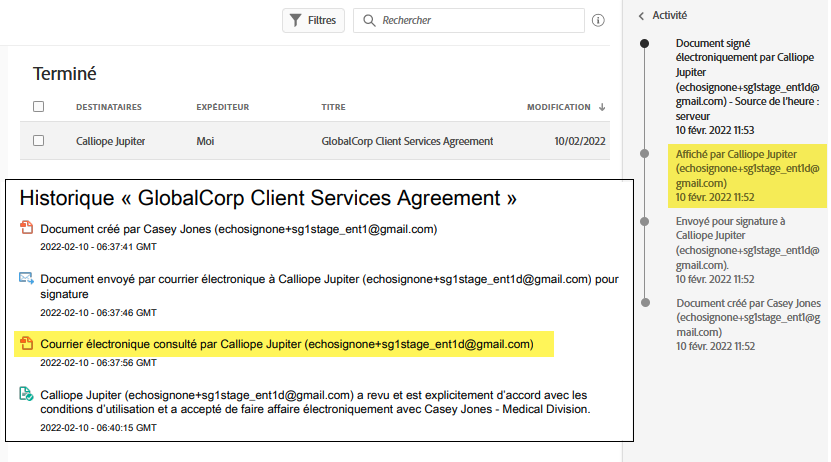Image resolution: width=831 pixels, height=462 pixels.
Task: Click the Affiché par timeline marker
Action: coord(644,154)
